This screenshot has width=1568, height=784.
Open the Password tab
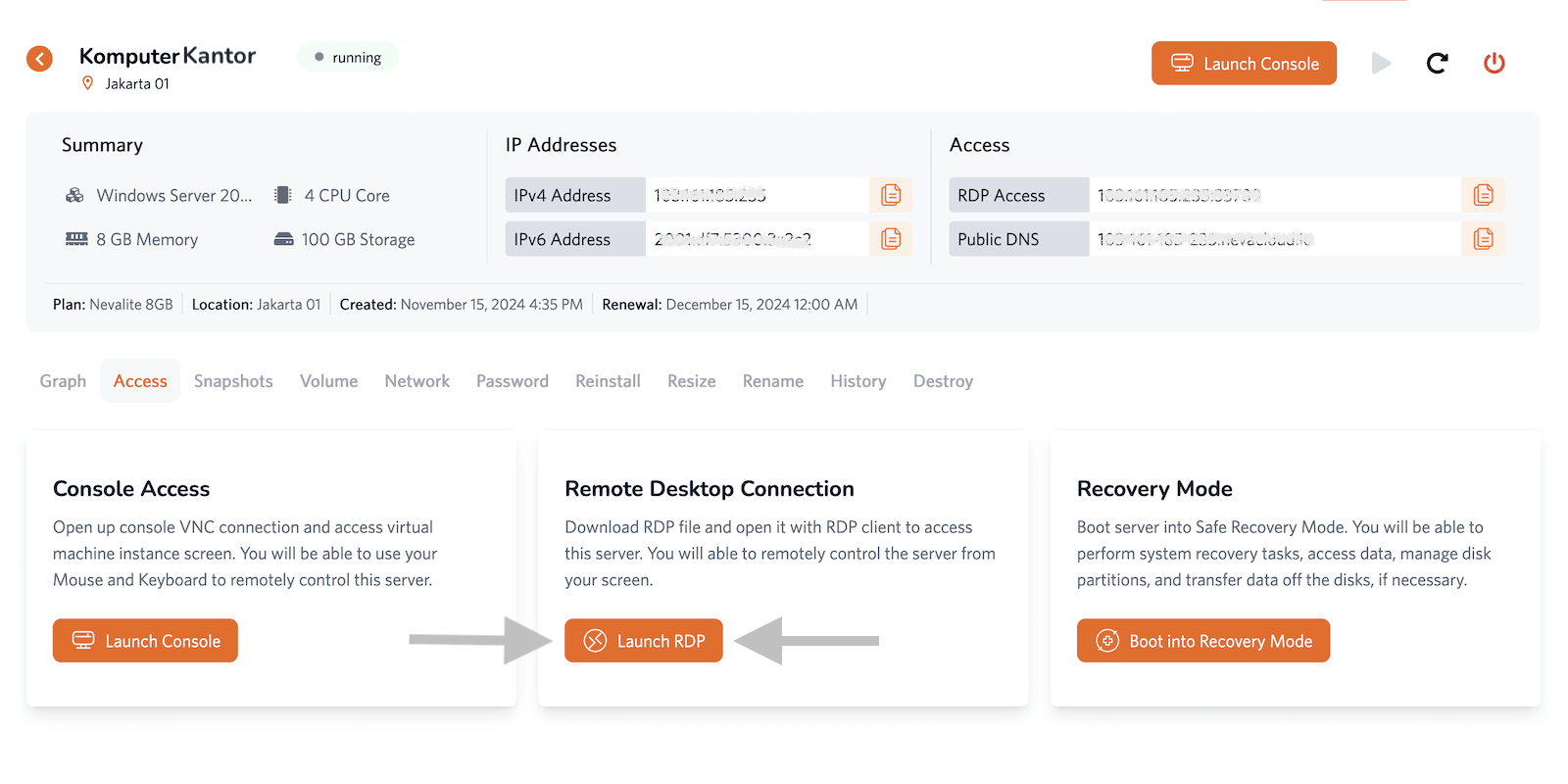512,381
